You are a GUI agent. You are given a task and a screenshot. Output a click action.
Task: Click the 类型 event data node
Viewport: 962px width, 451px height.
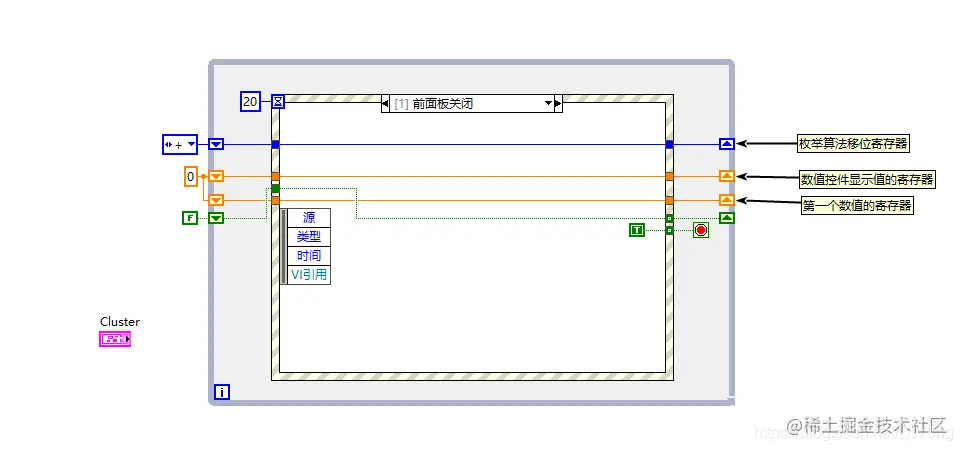click(x=309, y=237)
